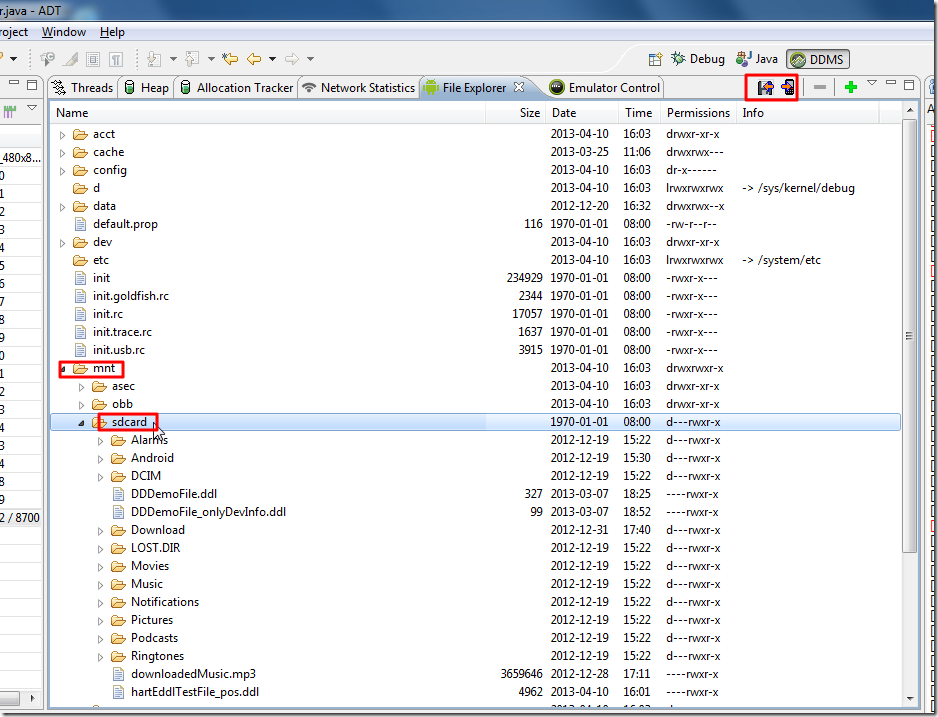This screenshot has width=938, height=717.
Task: Expand the Download folder
Action: [x=100, y=531]
